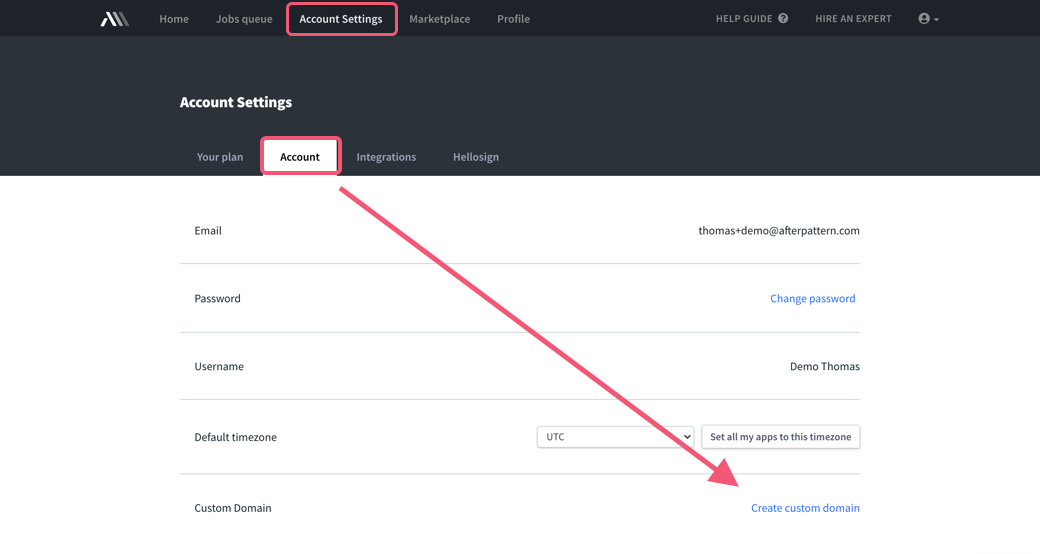Viewport: 1040px width, 554px height.
Task: Expand the UTC timezone dropdown
Action: point(616,437)
